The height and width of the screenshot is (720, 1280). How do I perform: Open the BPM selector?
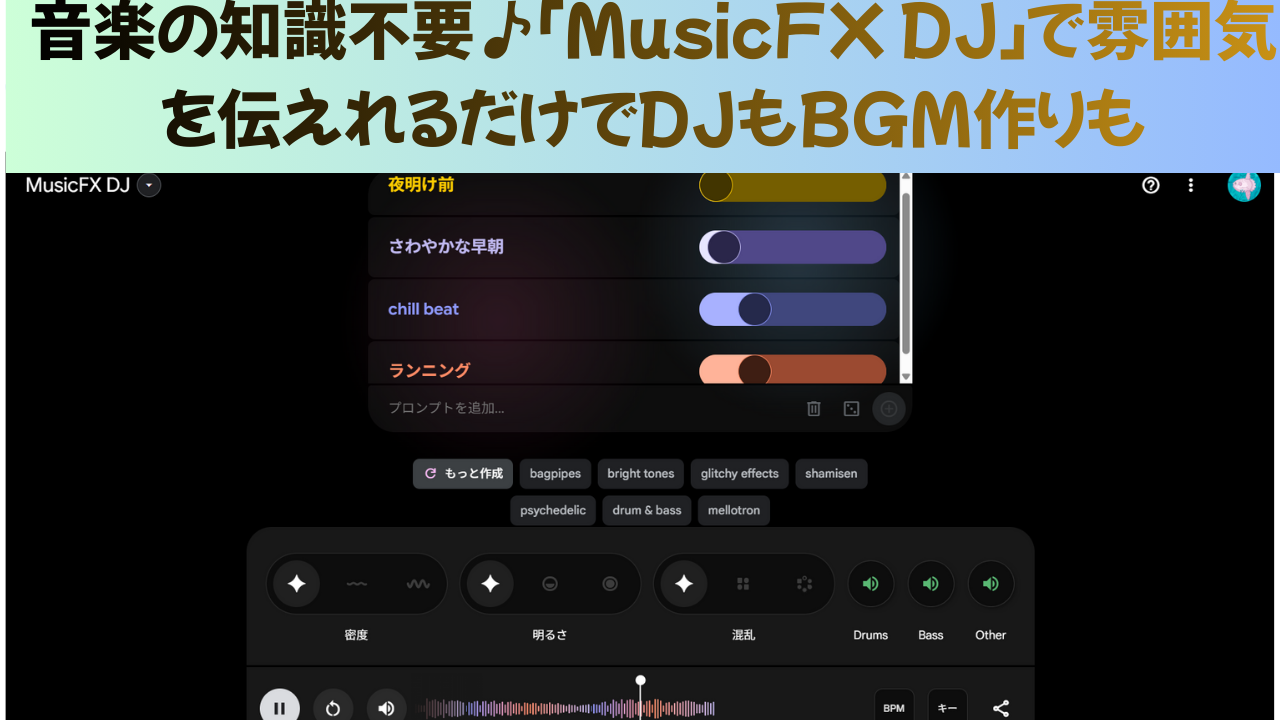tap(894, 707)
